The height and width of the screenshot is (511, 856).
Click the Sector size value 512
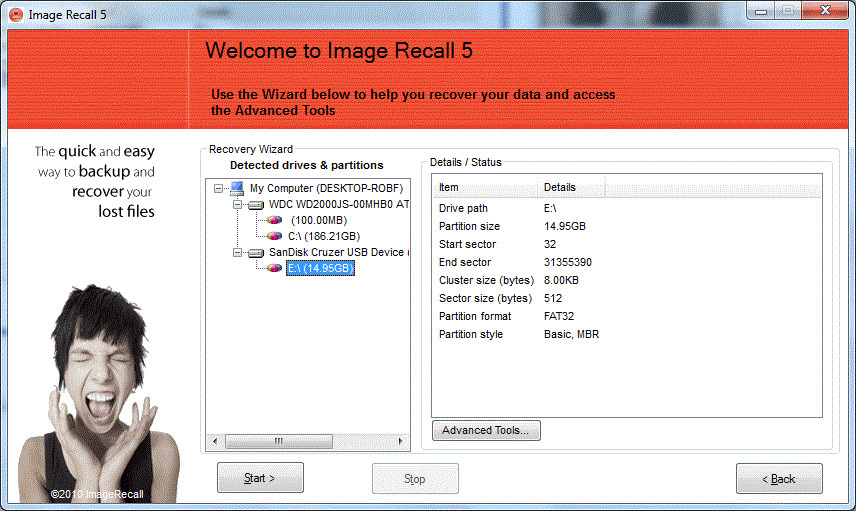tap(552, 298)
